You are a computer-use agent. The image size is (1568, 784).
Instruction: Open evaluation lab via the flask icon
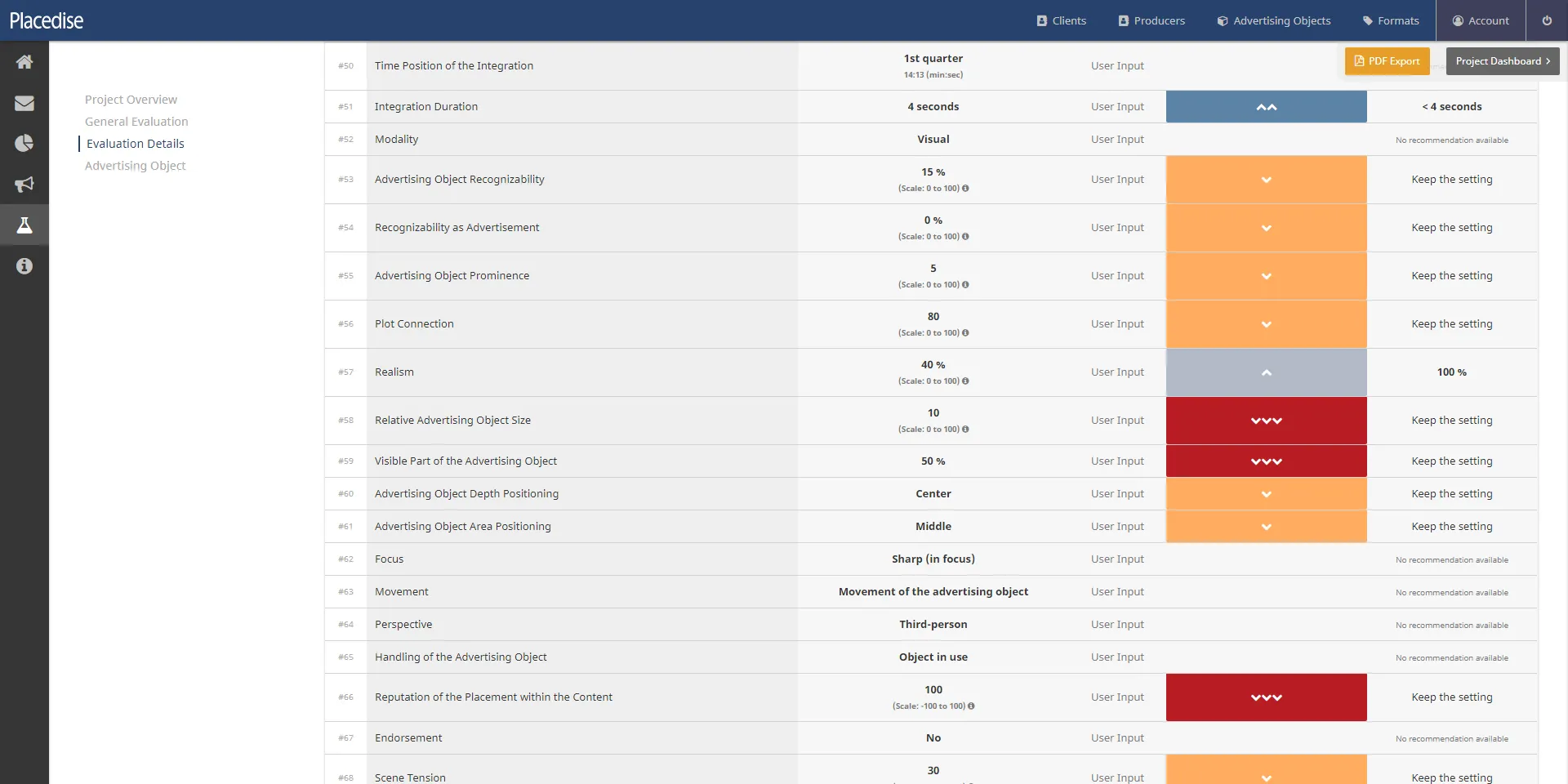click(24, 225)
